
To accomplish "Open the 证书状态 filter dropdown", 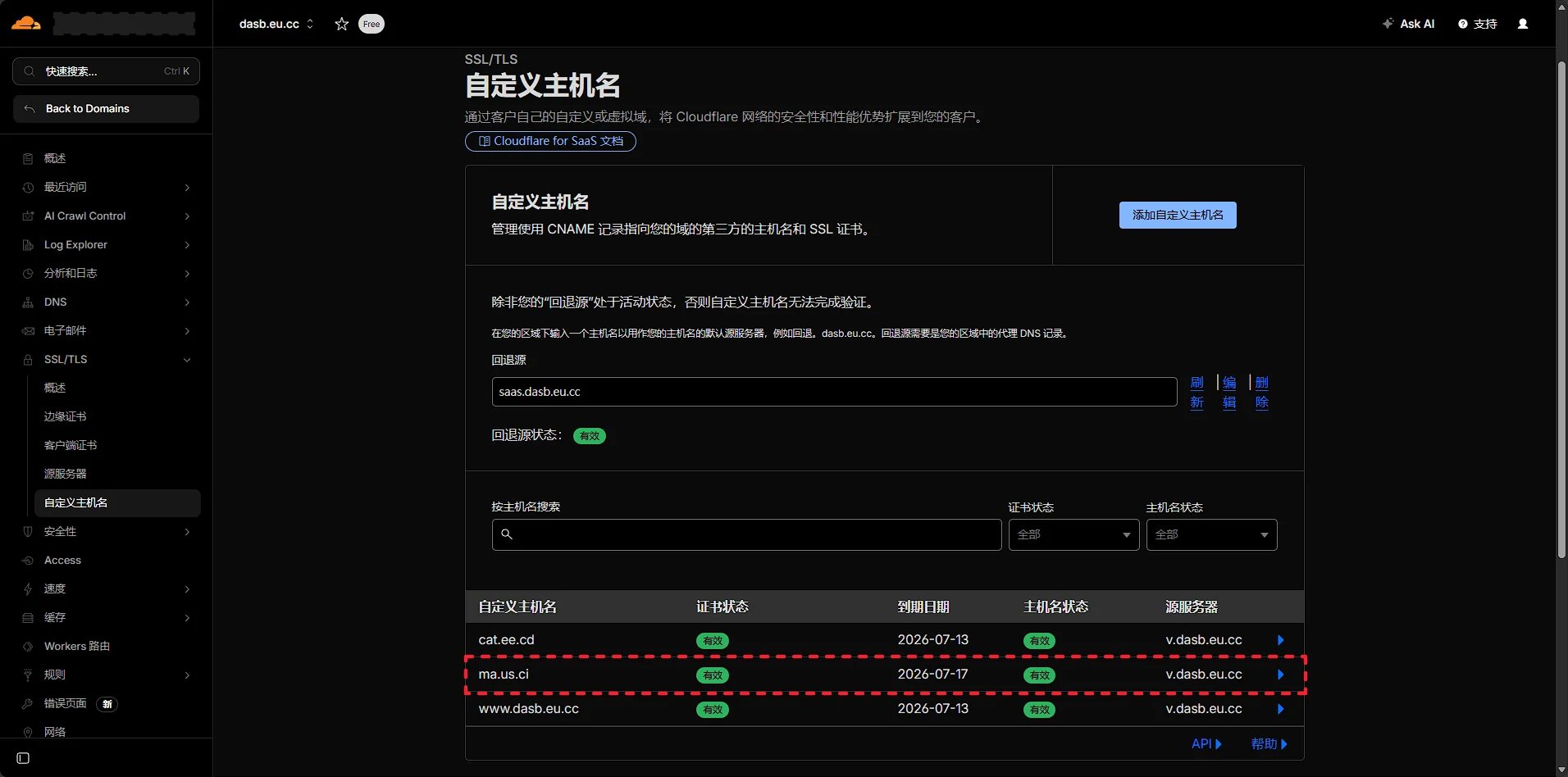I will (x=1073, y=534).
